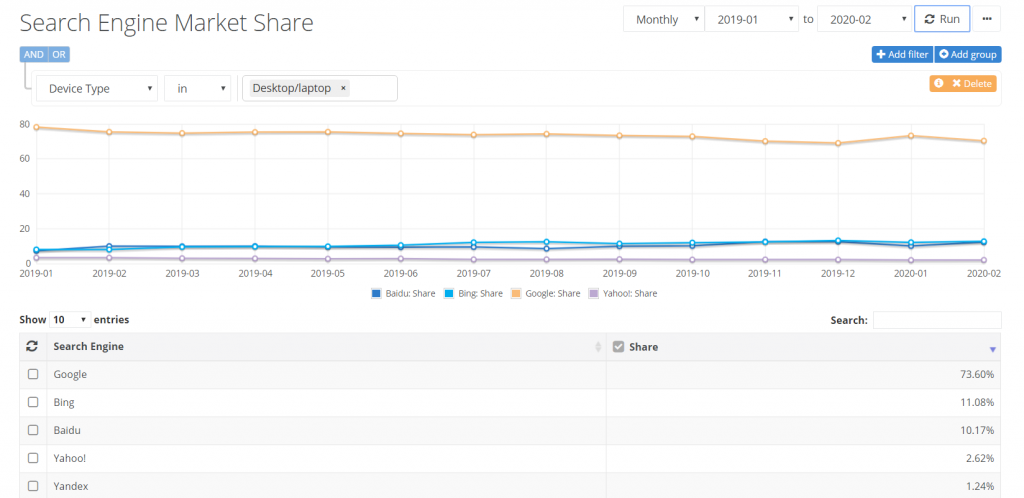
Task: Open the ellipsis more options menu
Action: tap(987, 19)
